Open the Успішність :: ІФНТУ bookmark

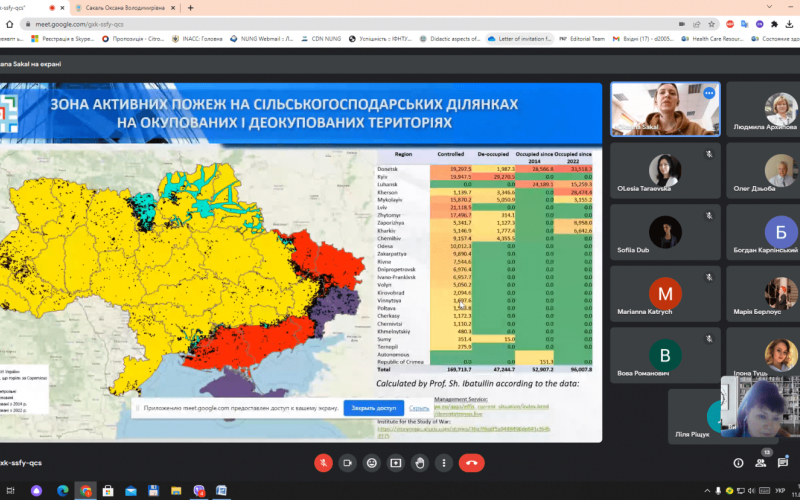[380, 39]
